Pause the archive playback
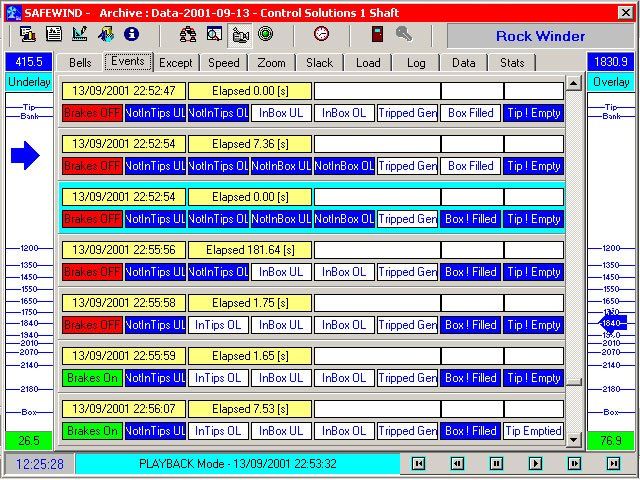Screen dimensions: 640x480 [x=496, y=464]
